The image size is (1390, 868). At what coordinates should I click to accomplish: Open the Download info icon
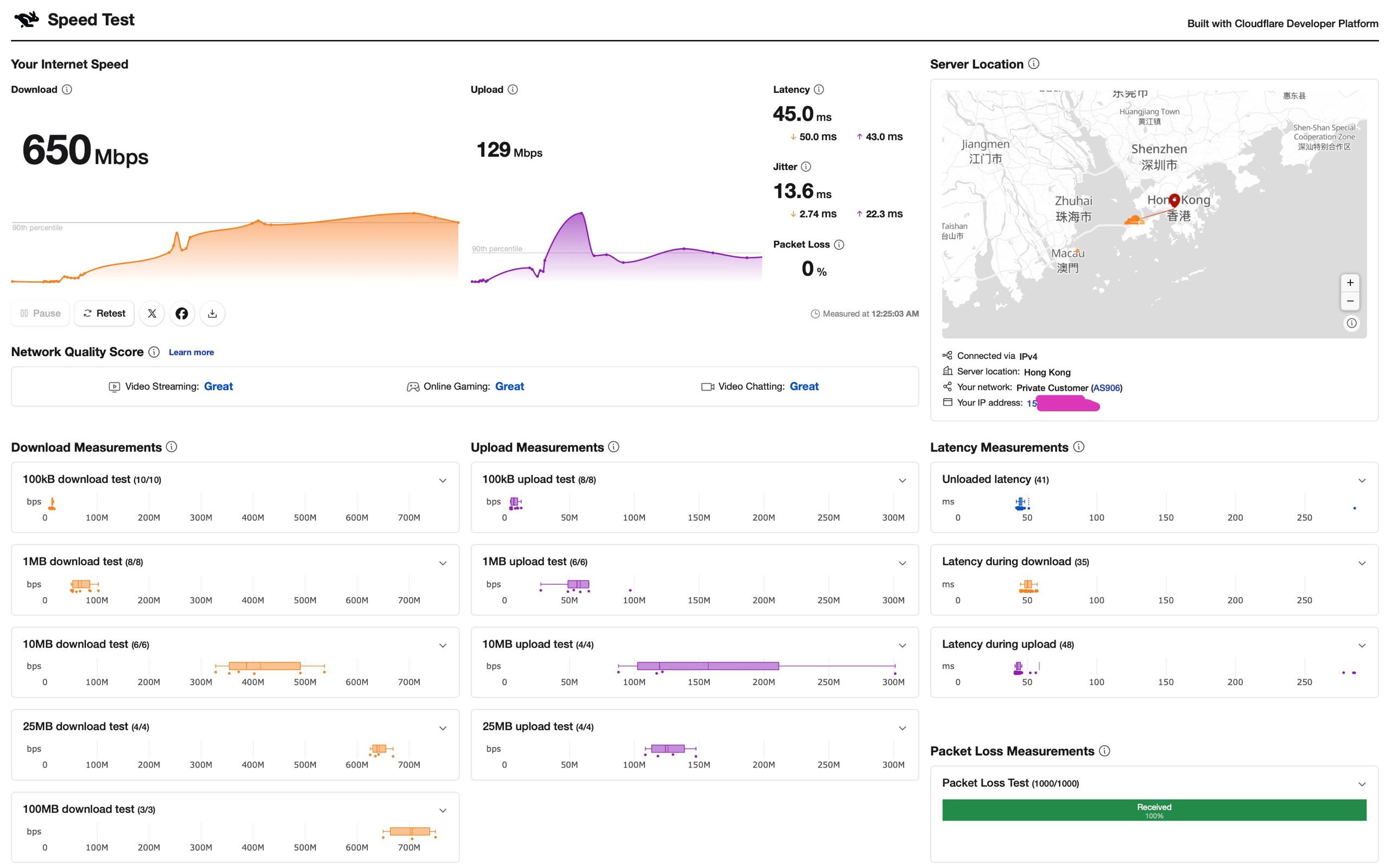pos(67,90)
